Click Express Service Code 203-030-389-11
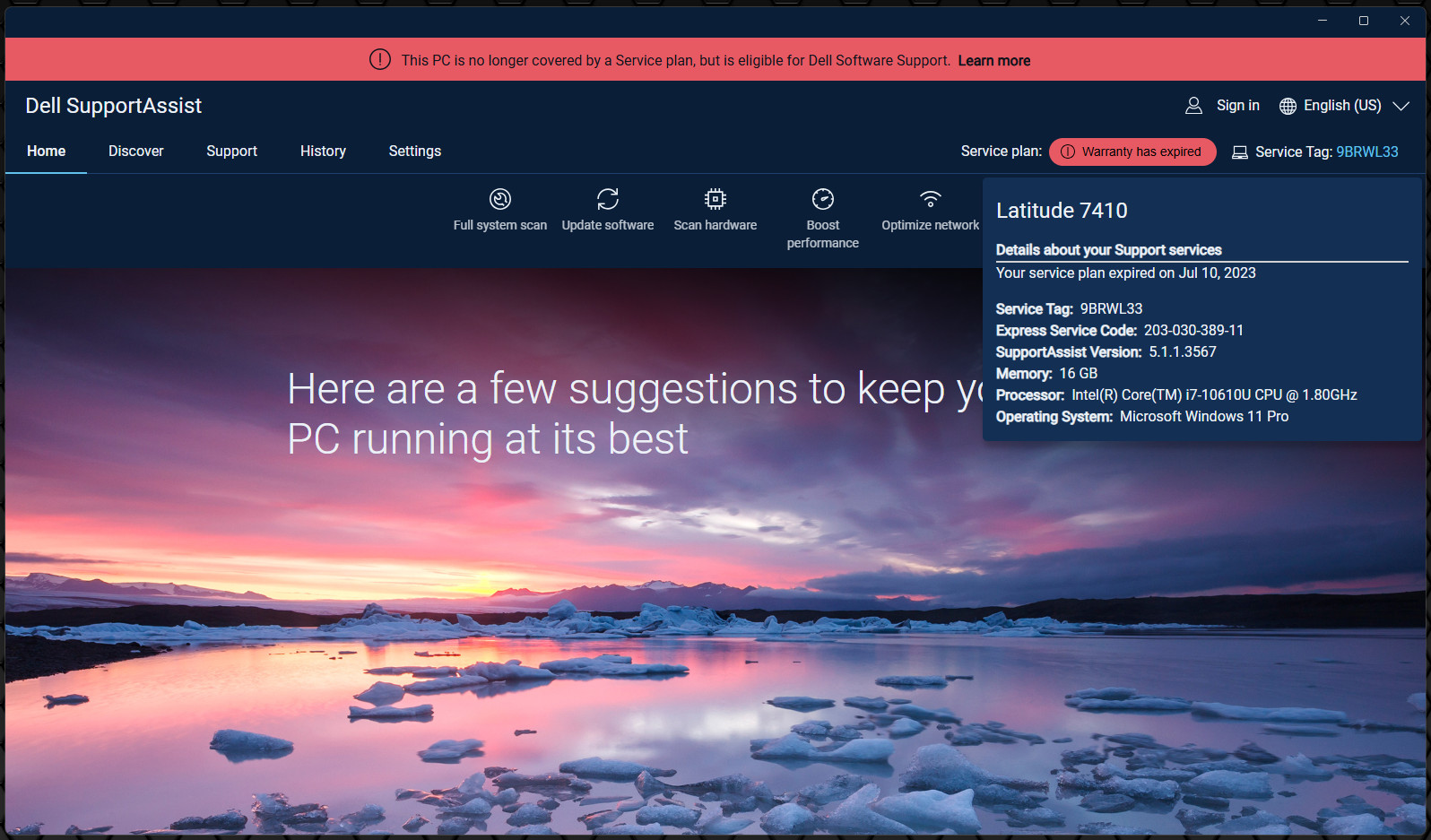The width and height of the screenshot is (1431, 840). tap(1120, 331)
